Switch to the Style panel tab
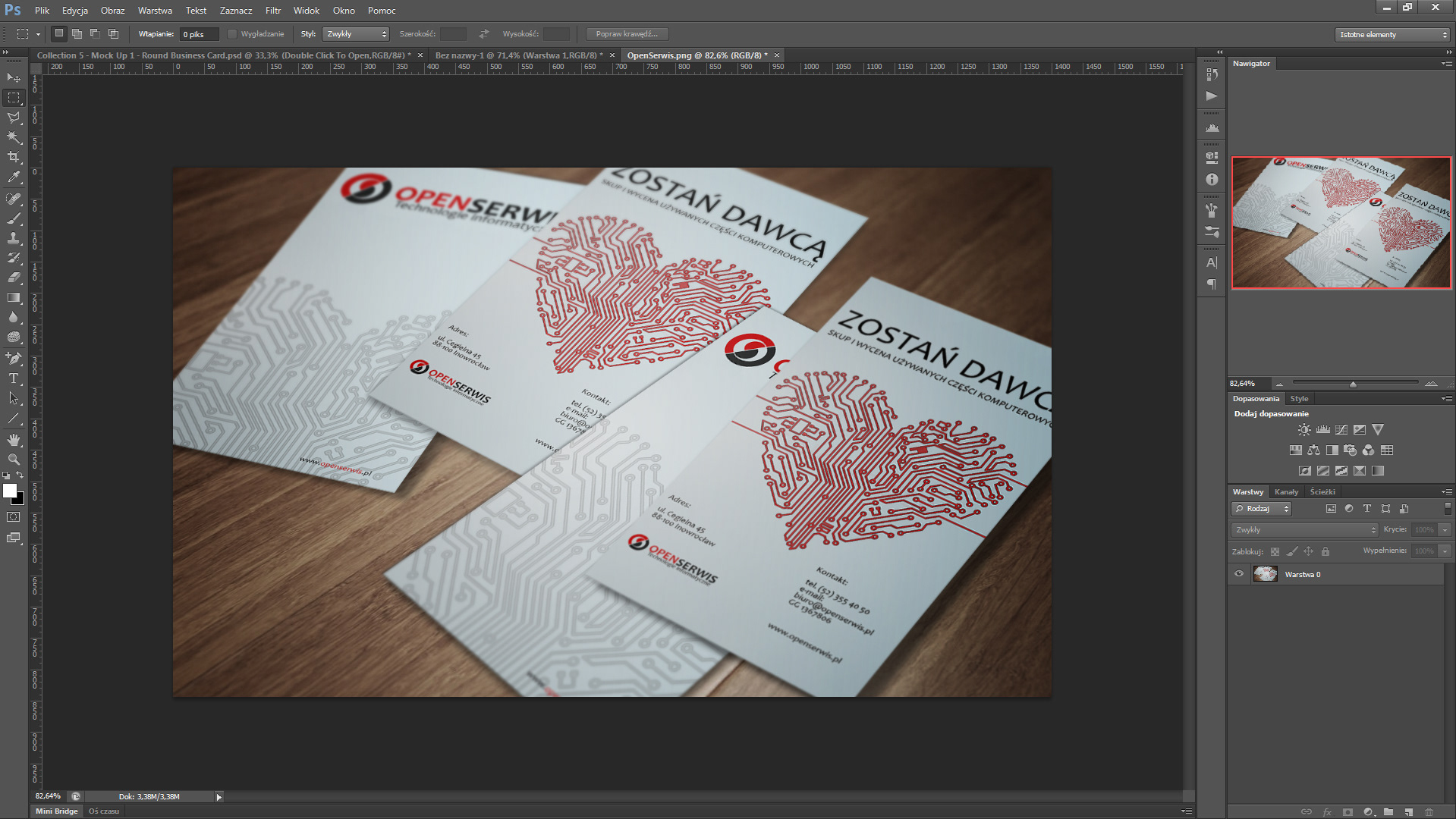 (1299, 399)
